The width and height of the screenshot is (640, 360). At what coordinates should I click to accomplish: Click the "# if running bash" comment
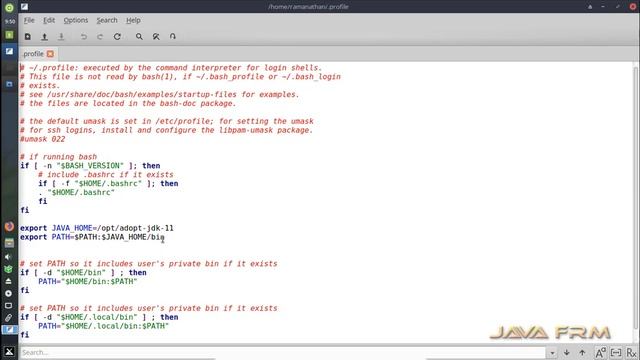coord(58,157)
